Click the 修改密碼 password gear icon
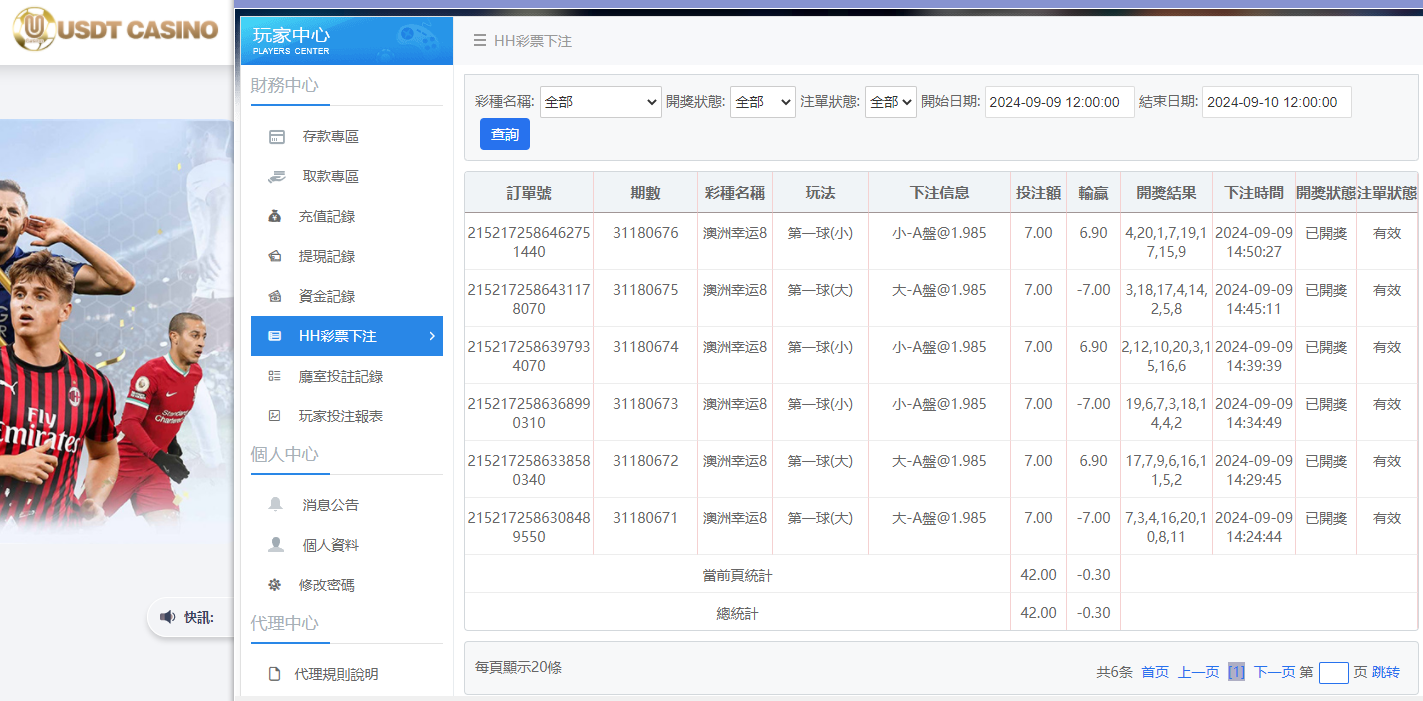Image resolution: width=1423 pixels, height=701 pixels. [x=275, y=584]
